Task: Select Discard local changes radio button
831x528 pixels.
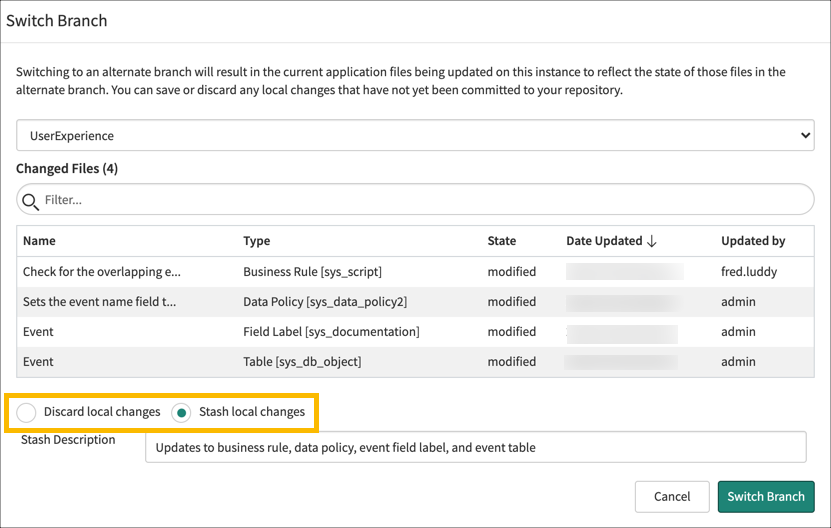Action: 26,412
